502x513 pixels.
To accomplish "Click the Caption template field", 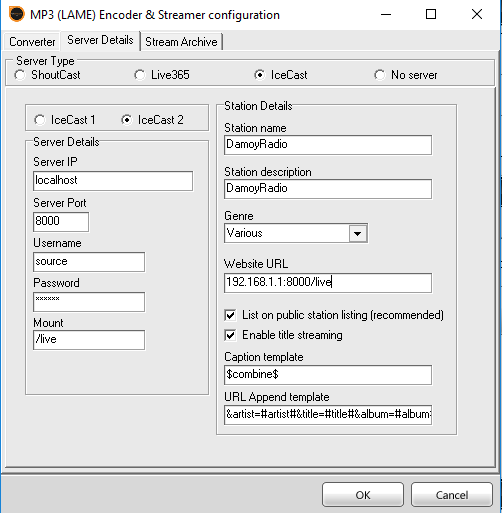I will pos(328,375).
